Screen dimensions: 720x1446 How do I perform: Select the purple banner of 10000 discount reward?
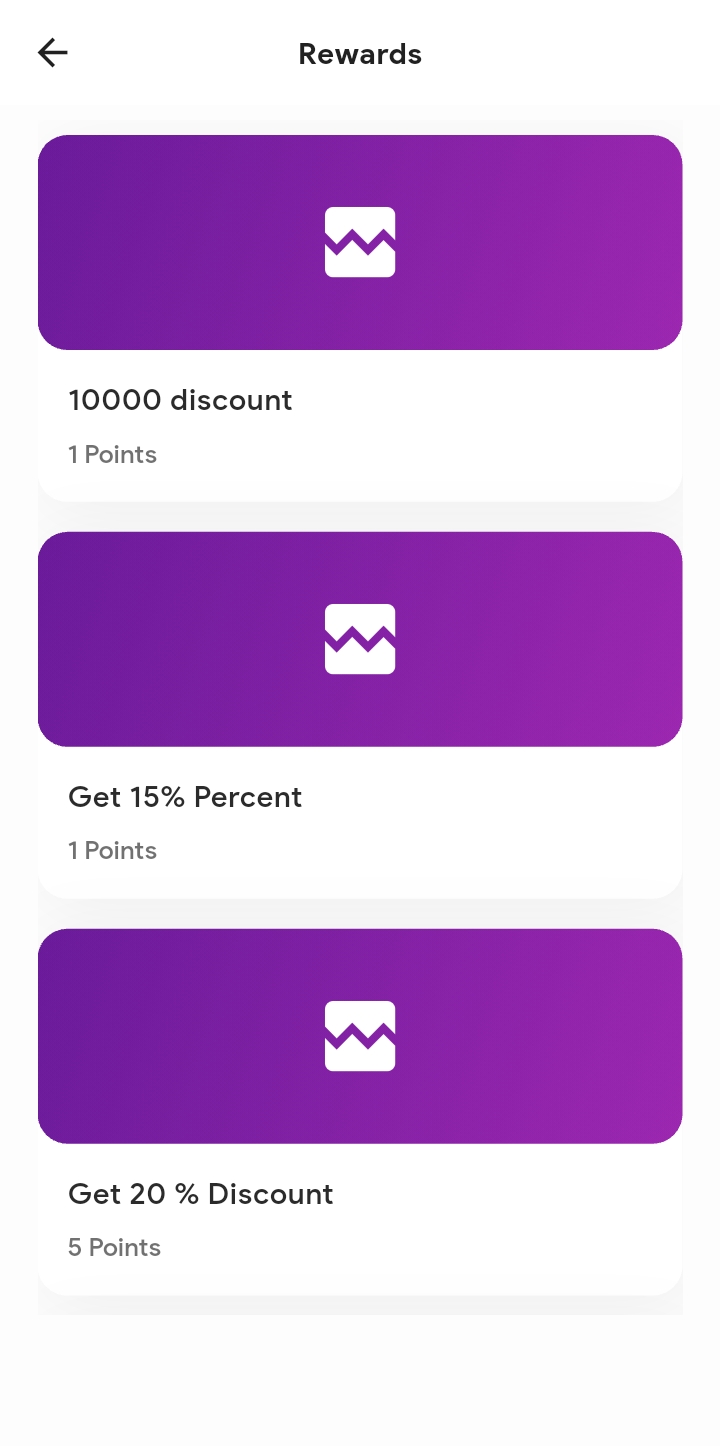(x=200, y=242)
